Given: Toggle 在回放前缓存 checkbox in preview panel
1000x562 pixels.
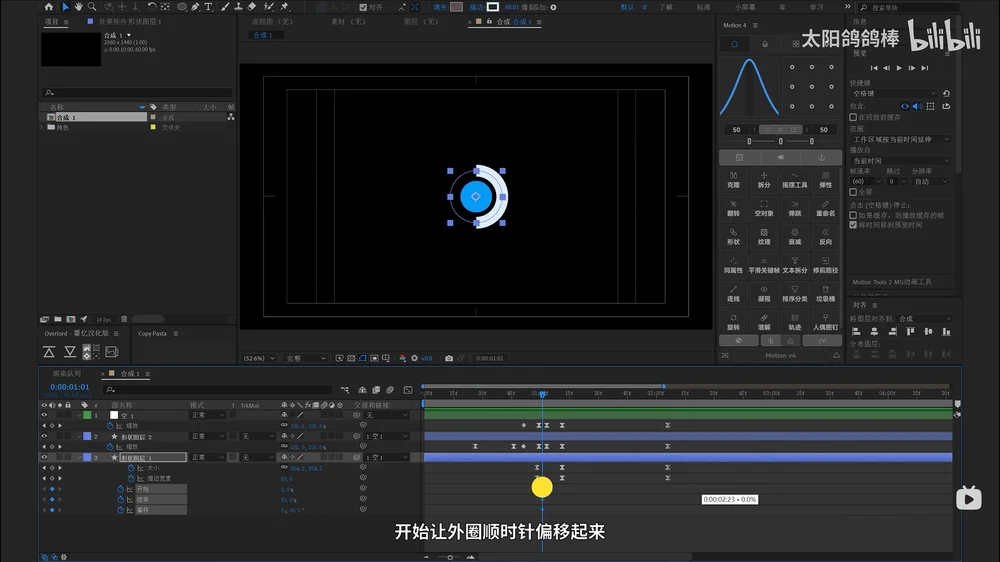Looking at the screenshot, I should tap(853, 117).
